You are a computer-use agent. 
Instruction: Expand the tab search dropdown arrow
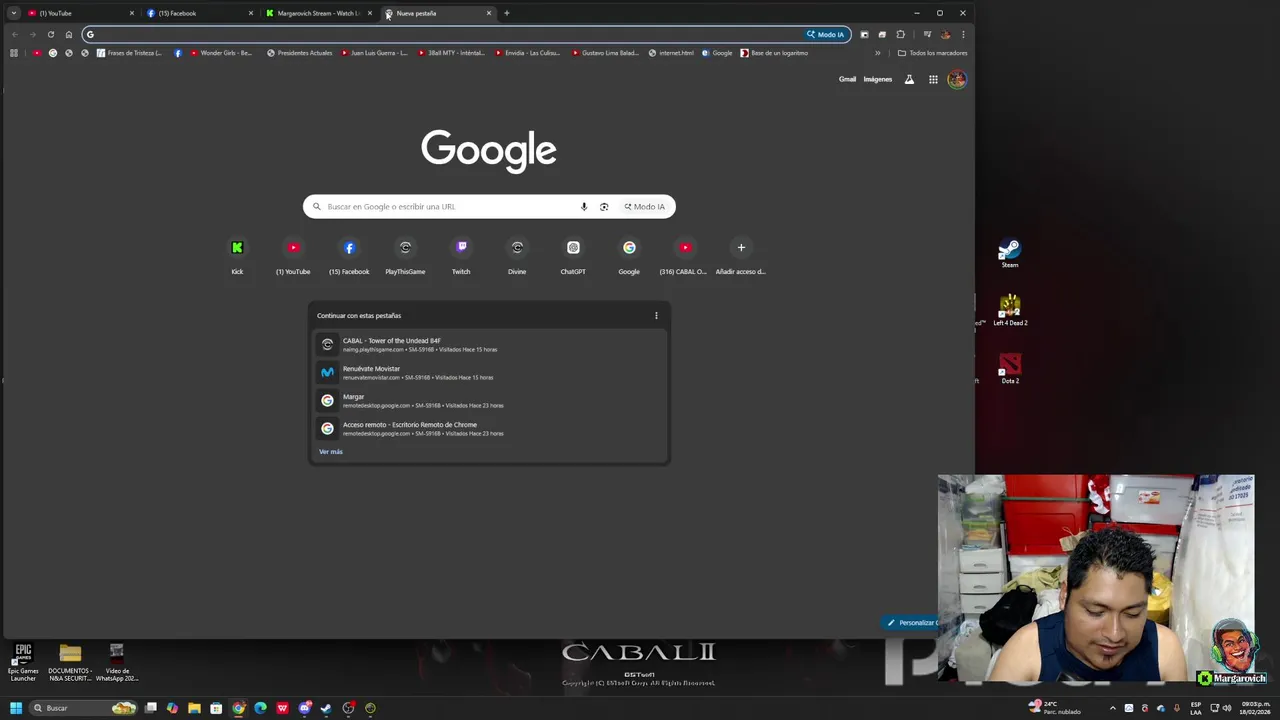[x=13, y=13]
